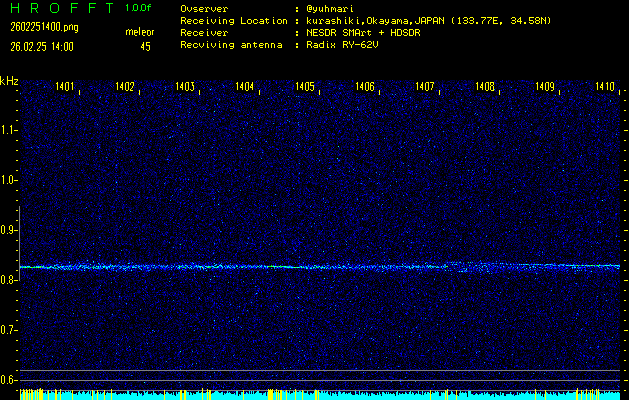Click the 26.02.25 14:00 timestamp
The height and width of the screenshot is (400, 629).
[x=43, y=46]
